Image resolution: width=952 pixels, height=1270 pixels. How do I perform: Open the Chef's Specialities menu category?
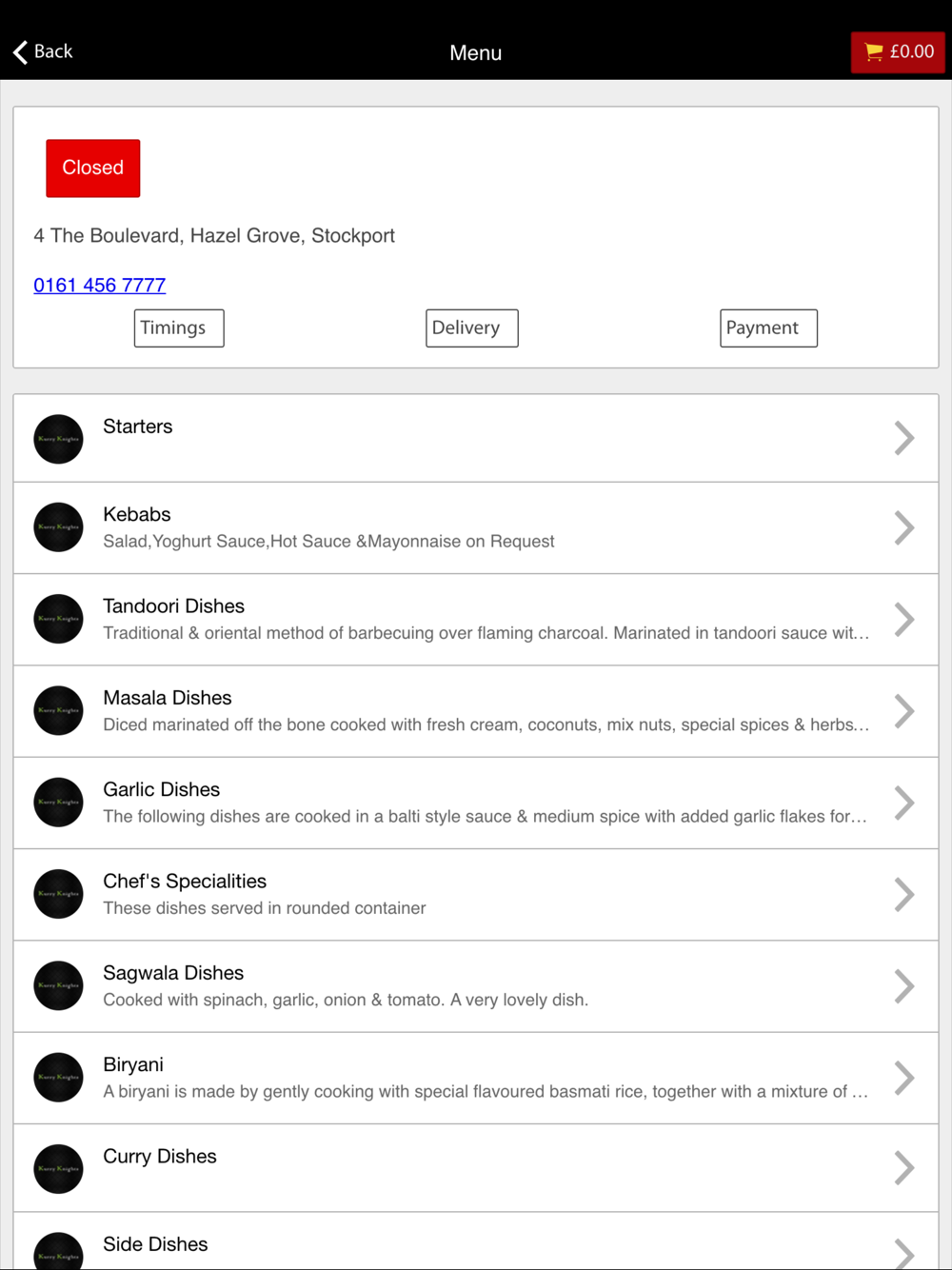point(186,882)
